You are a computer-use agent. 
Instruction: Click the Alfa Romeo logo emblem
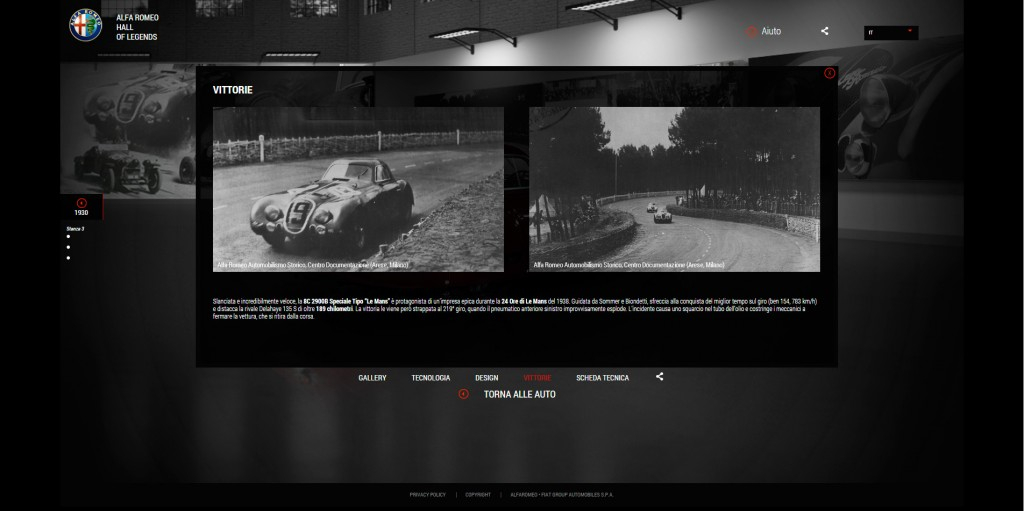(86, 25)
